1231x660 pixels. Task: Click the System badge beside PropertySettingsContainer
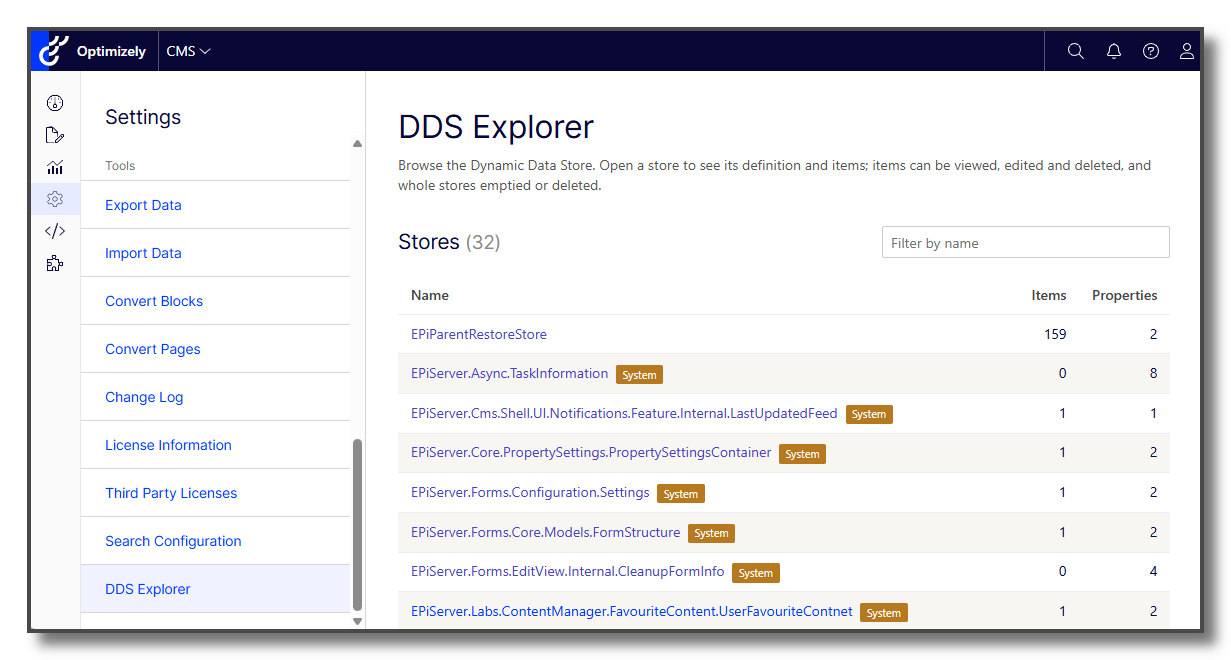pyautogui.click(x=802, y=454)
